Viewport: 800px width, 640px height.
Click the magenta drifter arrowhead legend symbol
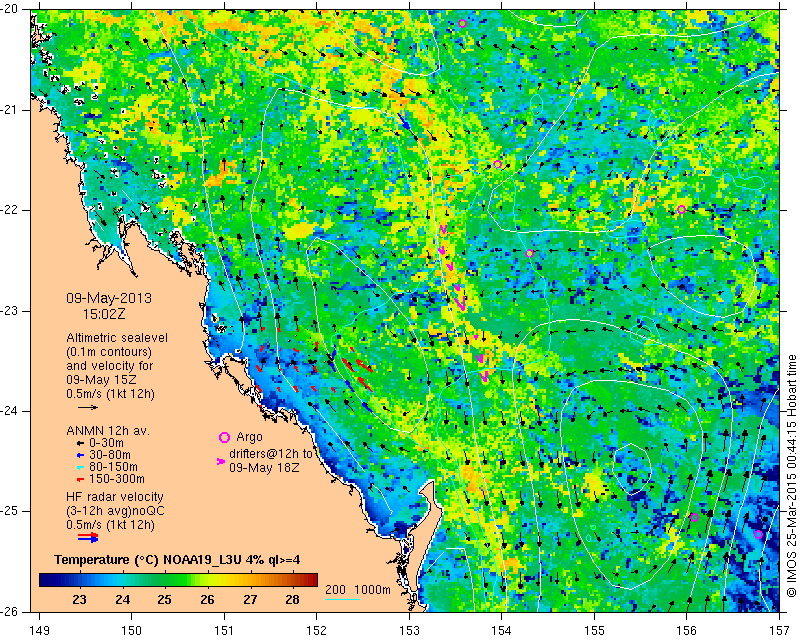[x=221, y=461]
